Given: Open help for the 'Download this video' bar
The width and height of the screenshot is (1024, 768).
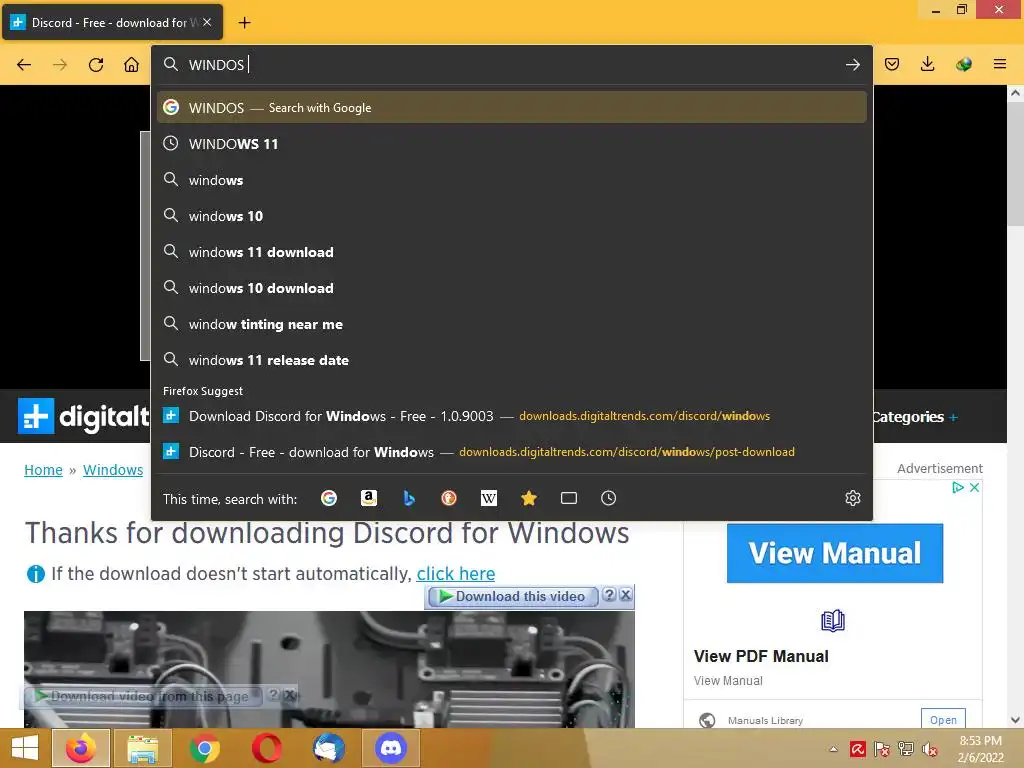Looking at the screenshot, I should coord(609,595).
